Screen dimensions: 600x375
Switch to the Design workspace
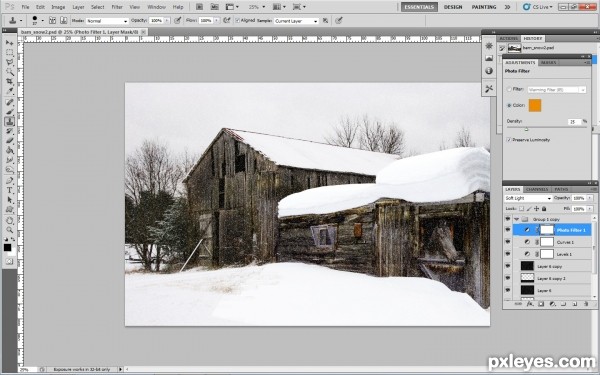[x=453, y=7]
